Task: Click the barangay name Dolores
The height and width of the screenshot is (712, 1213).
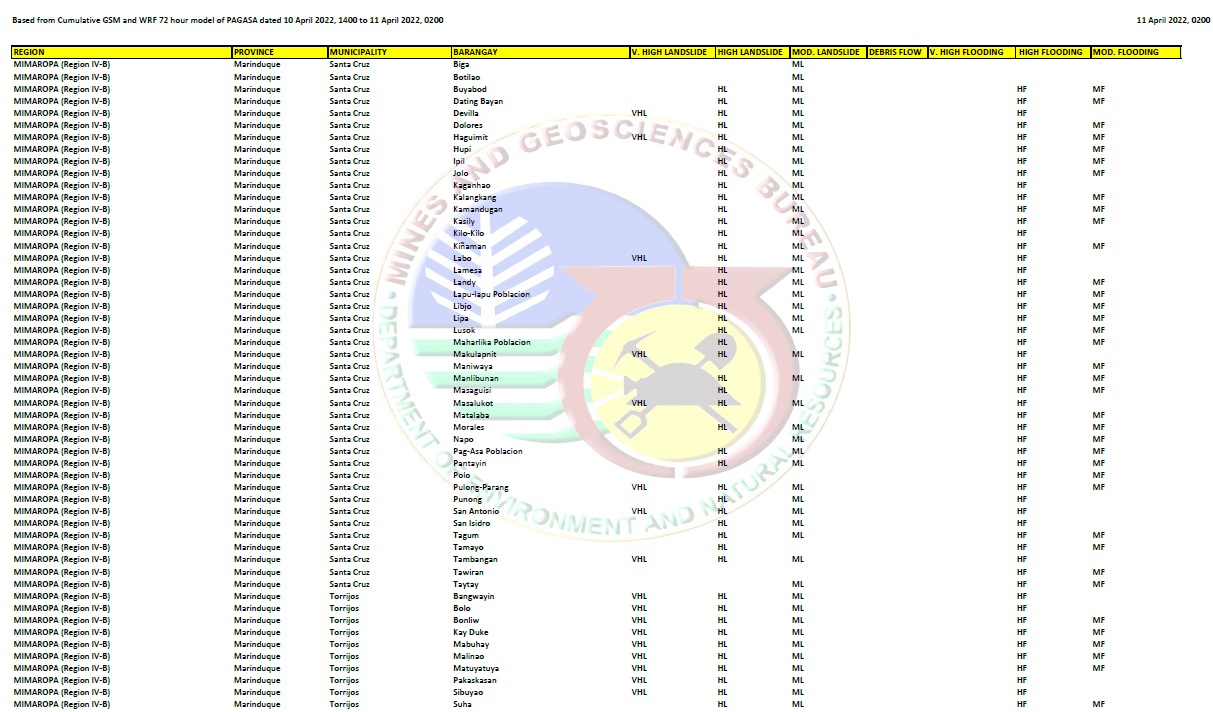Action: 468,125
